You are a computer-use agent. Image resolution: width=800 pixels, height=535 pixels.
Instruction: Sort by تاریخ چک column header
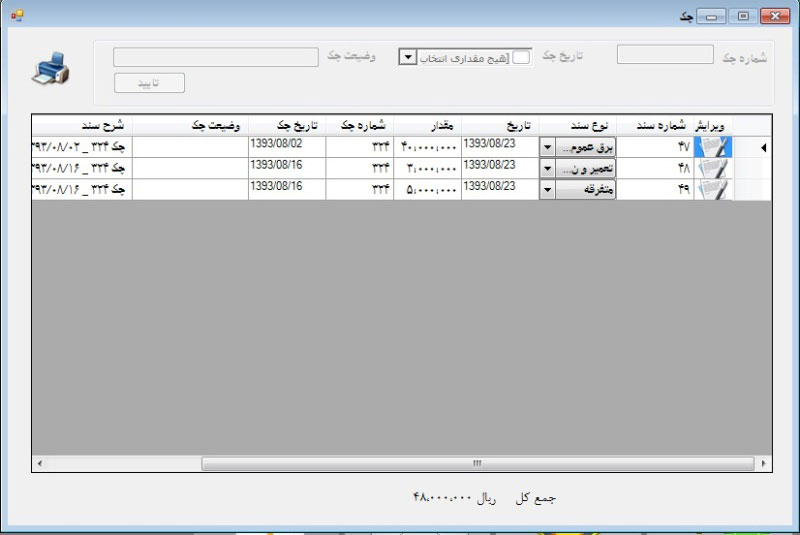click(287, 125)
